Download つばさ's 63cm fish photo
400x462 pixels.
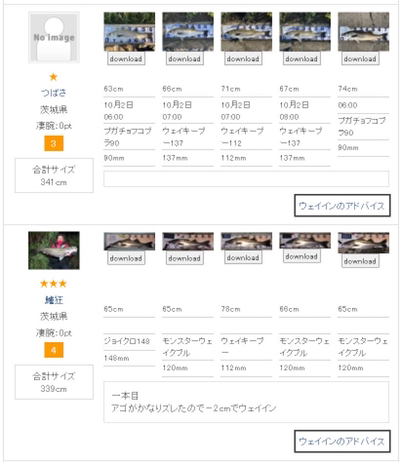(x=126, y=59)
